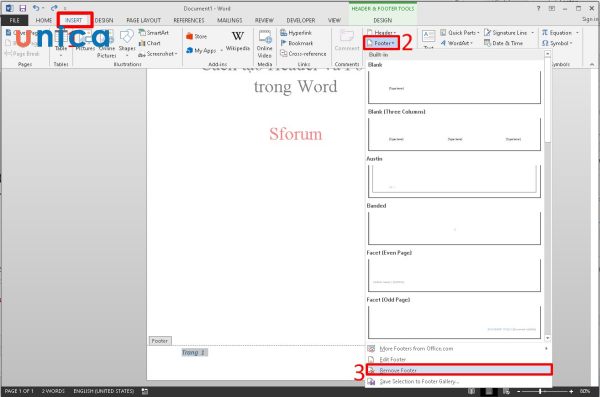Click the Sign in link
The height and width of the screenshot is (397, 600).
pos(590,19)
